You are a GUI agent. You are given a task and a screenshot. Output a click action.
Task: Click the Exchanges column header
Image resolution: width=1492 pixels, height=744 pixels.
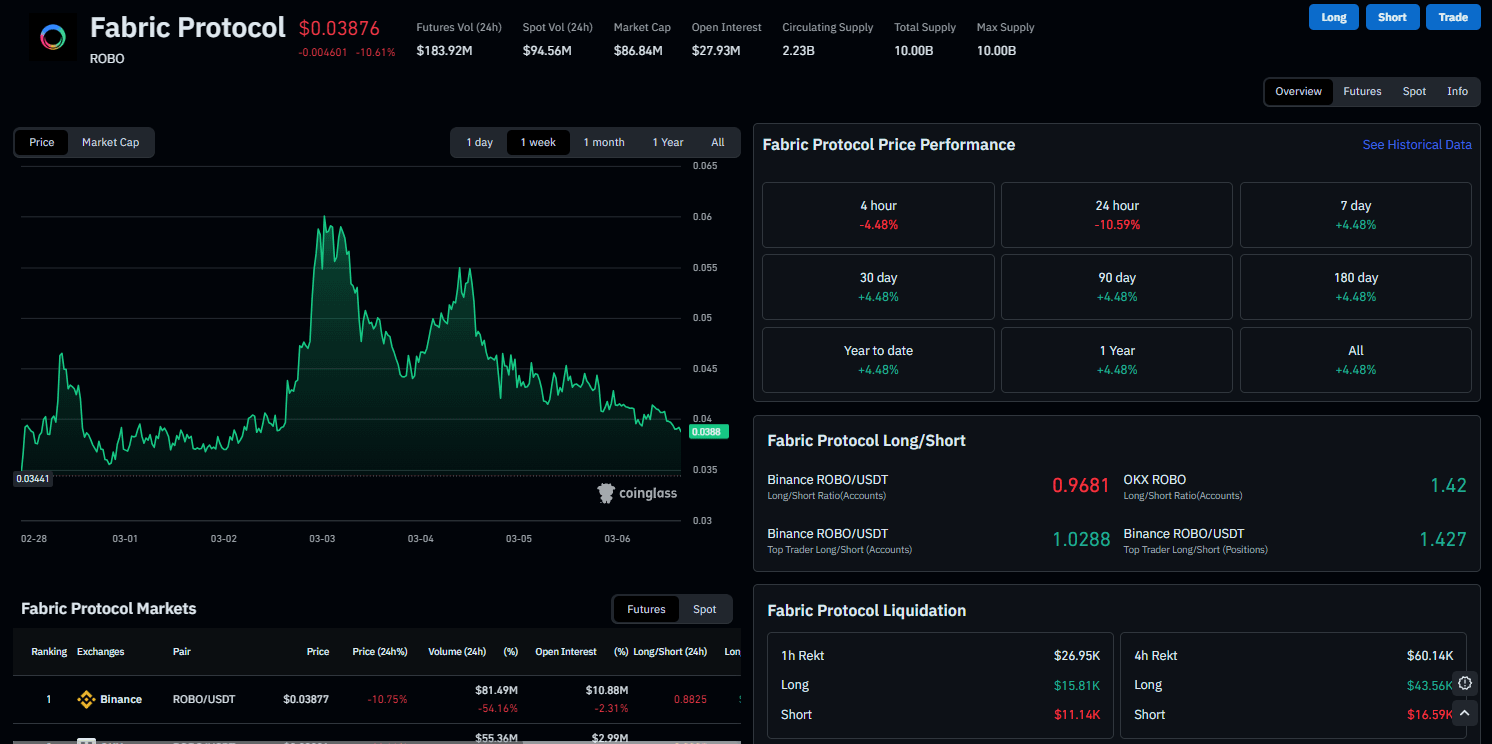coord(101,652)
